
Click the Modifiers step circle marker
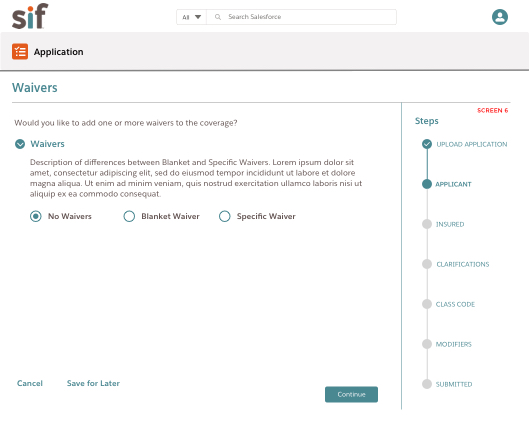point(427,344)
